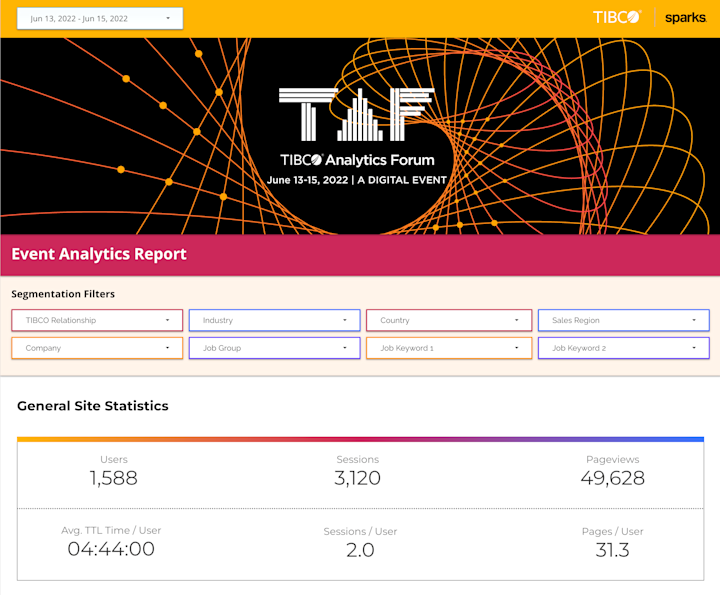This screenshot has width=720, height=595.
Task: Open the TIBCO Relationship filter dropdown
Action: pyautogui.click(x=97, y=320)
